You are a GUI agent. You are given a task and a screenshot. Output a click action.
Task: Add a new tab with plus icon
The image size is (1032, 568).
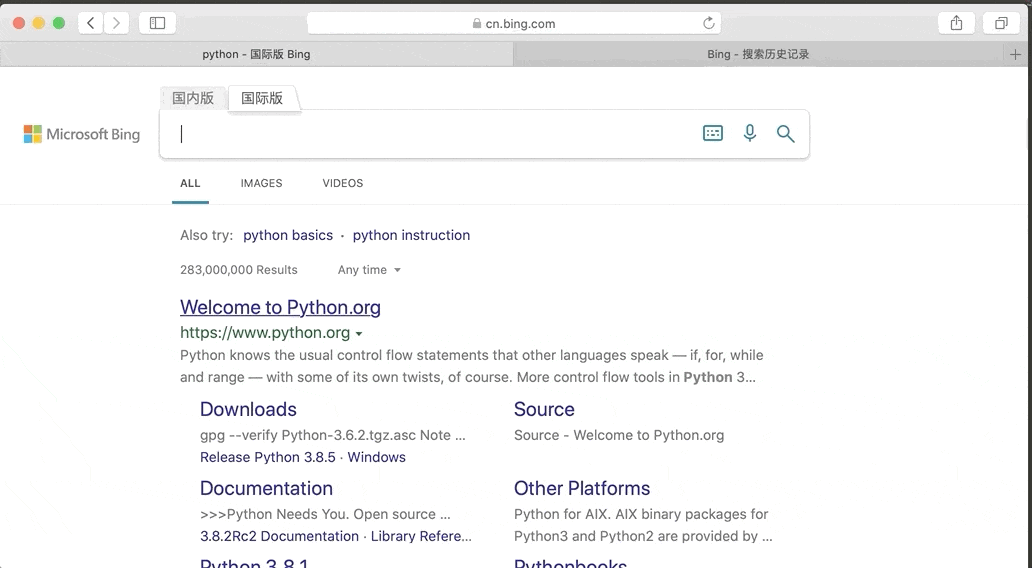pos(1015,55)
